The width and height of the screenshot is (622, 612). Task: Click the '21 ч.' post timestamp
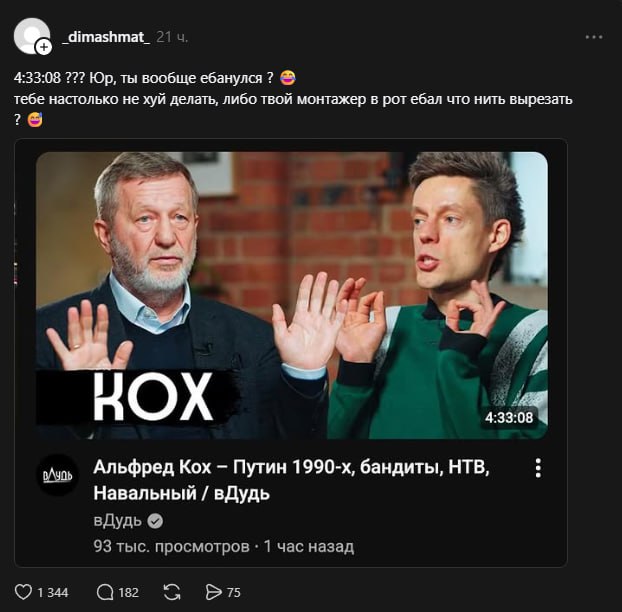[173, 37]
